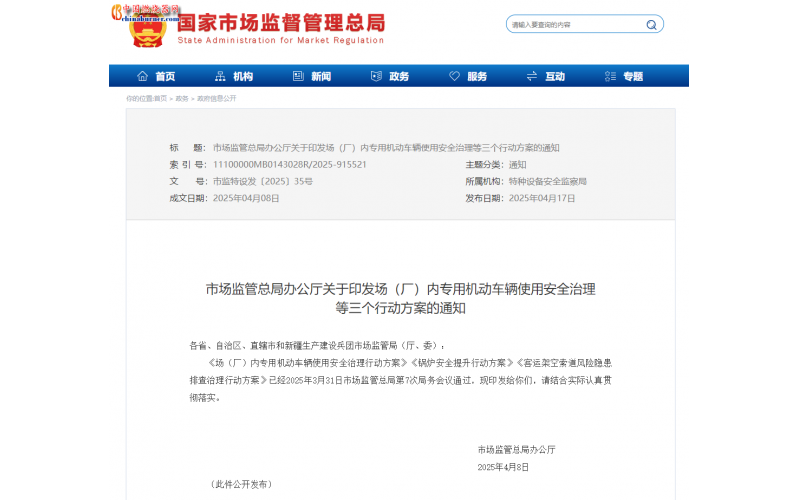Click the 索引号 label
Viewport: 800px width, 500px height.
tap(188, 165)
